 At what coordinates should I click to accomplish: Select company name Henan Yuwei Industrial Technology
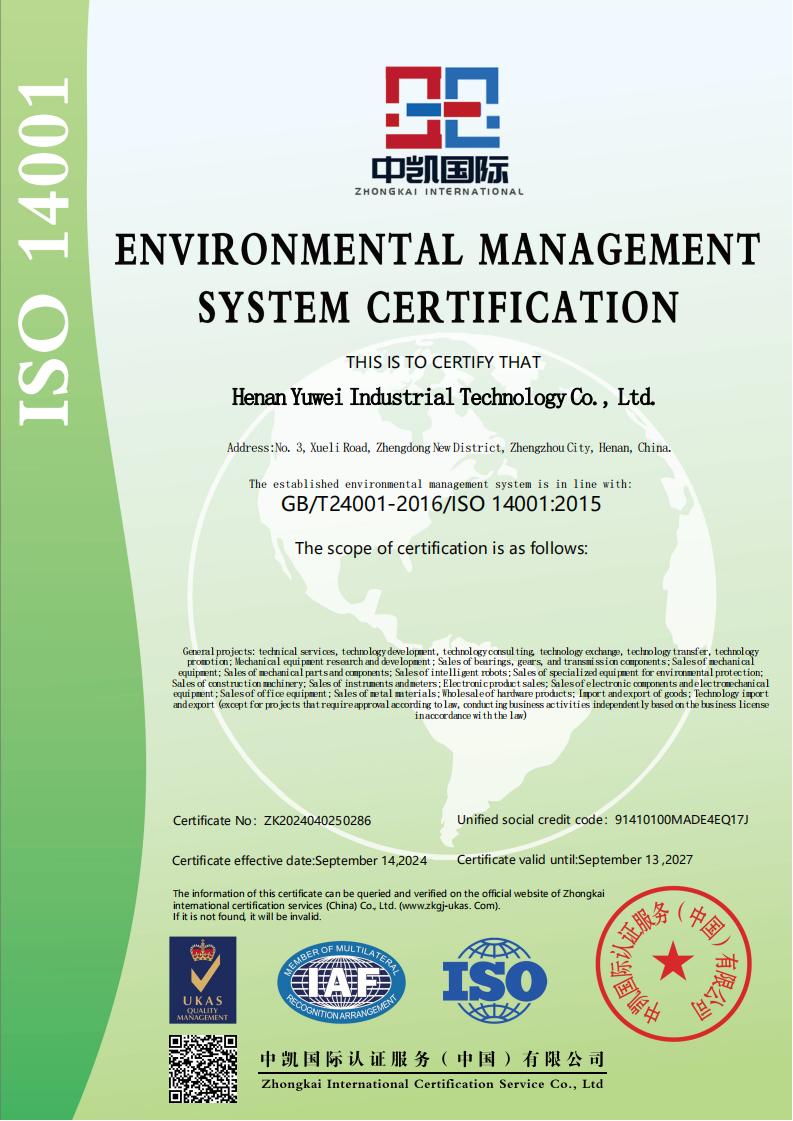(443, 396)
